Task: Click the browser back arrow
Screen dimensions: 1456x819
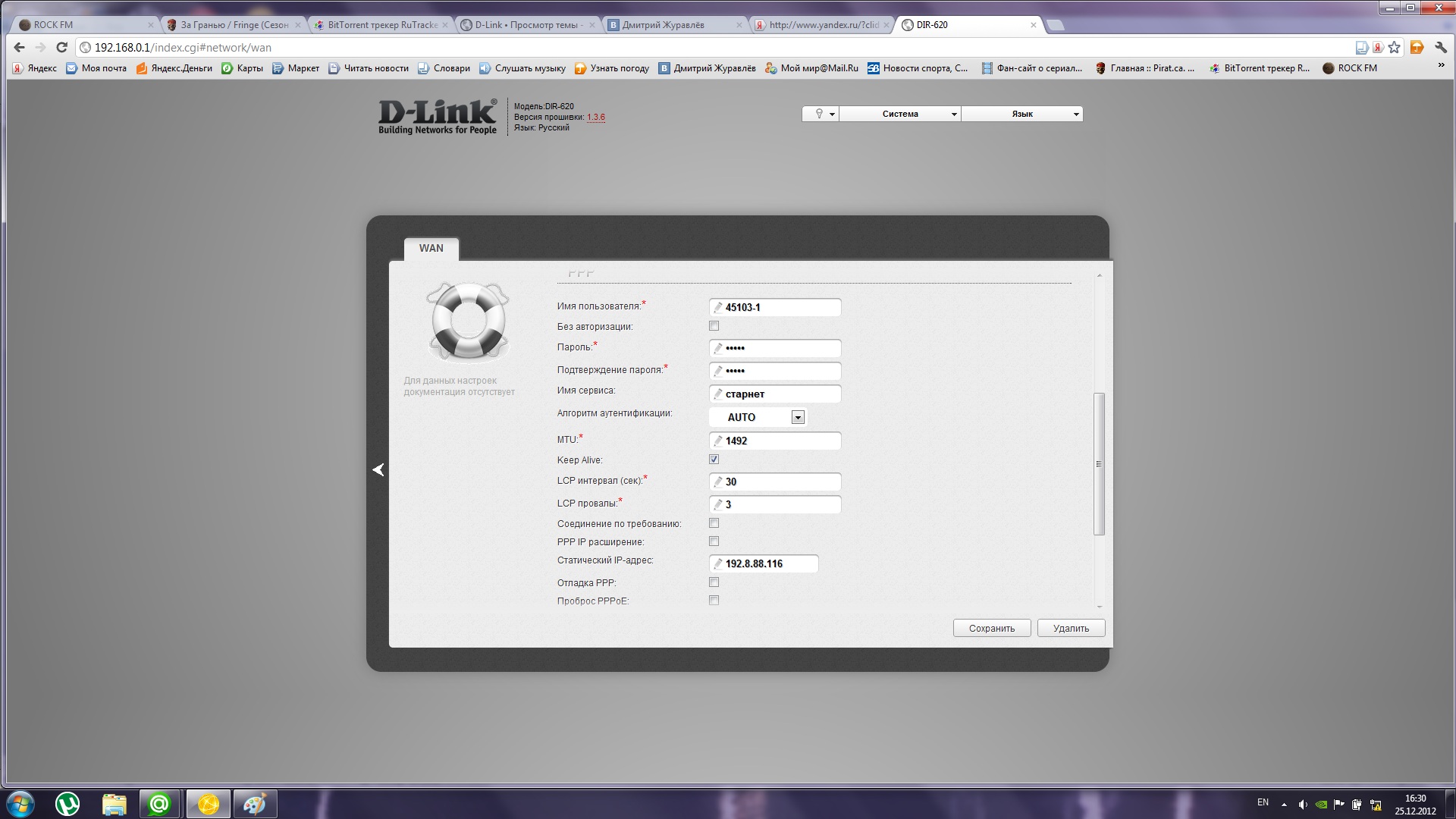Action: pyautogui.click(x=20, y=47)
